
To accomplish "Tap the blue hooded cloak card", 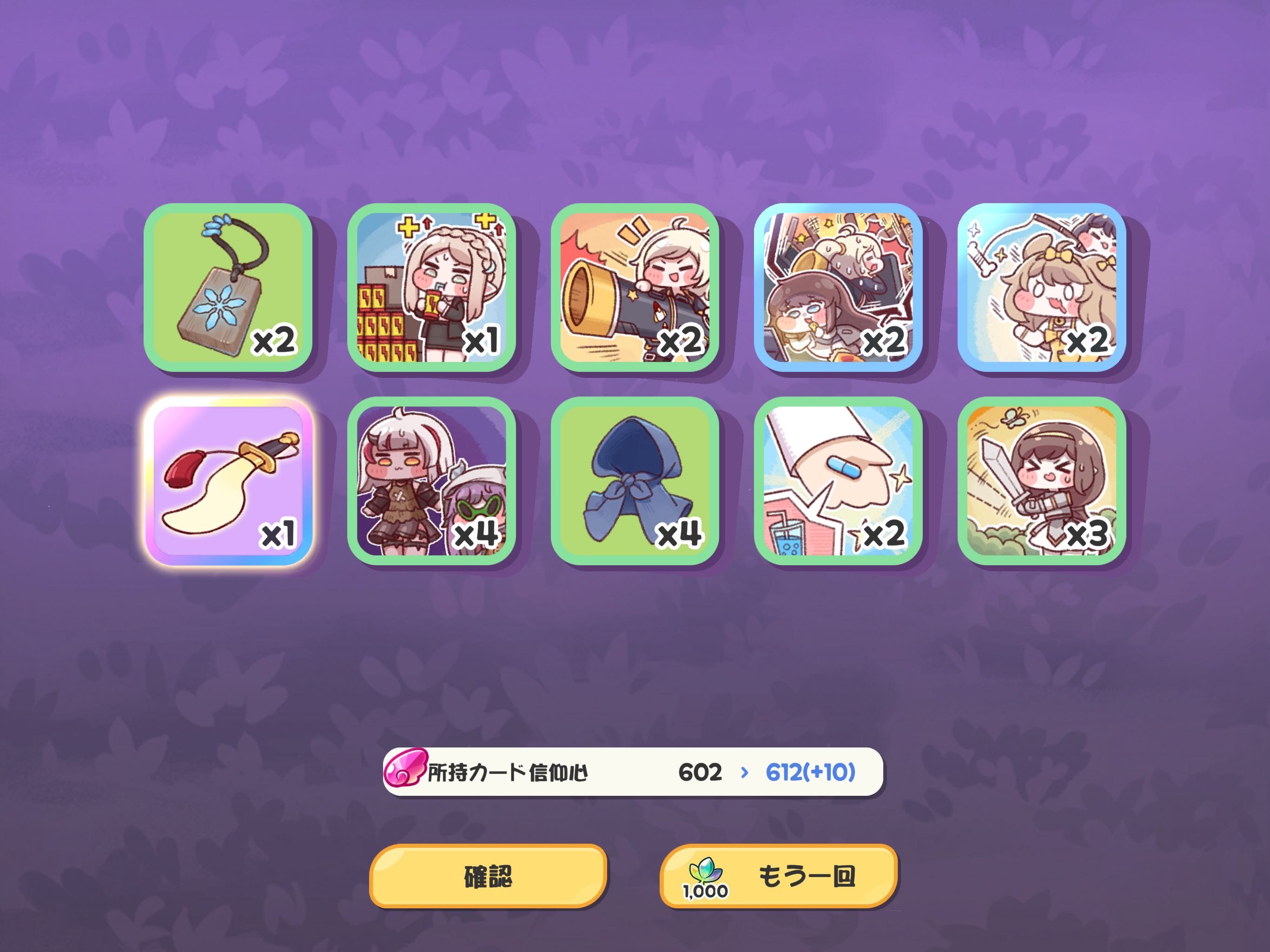I will (x=635, y=481).
